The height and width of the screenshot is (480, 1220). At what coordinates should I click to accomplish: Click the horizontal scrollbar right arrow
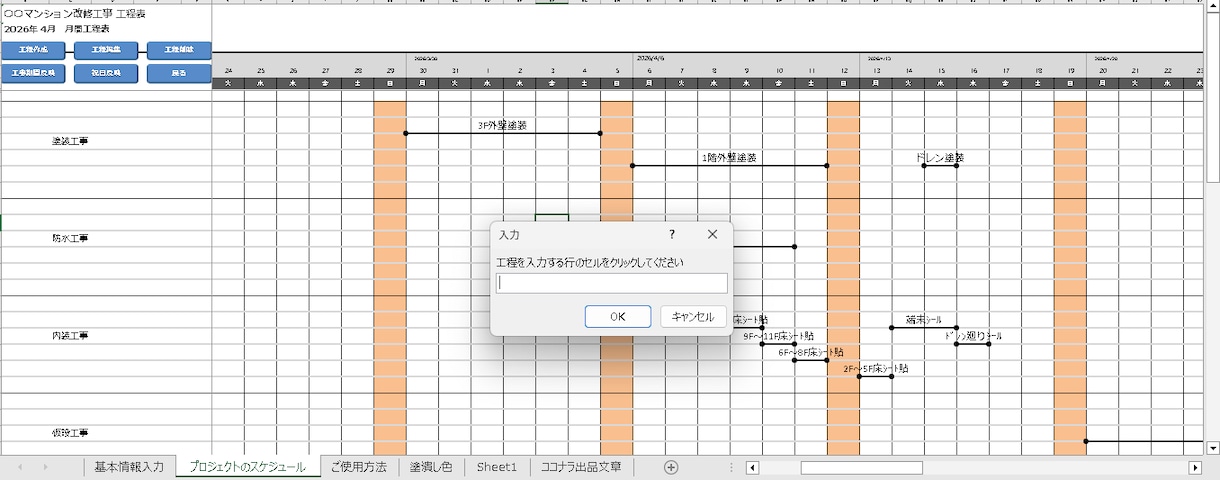point(1194,467)
